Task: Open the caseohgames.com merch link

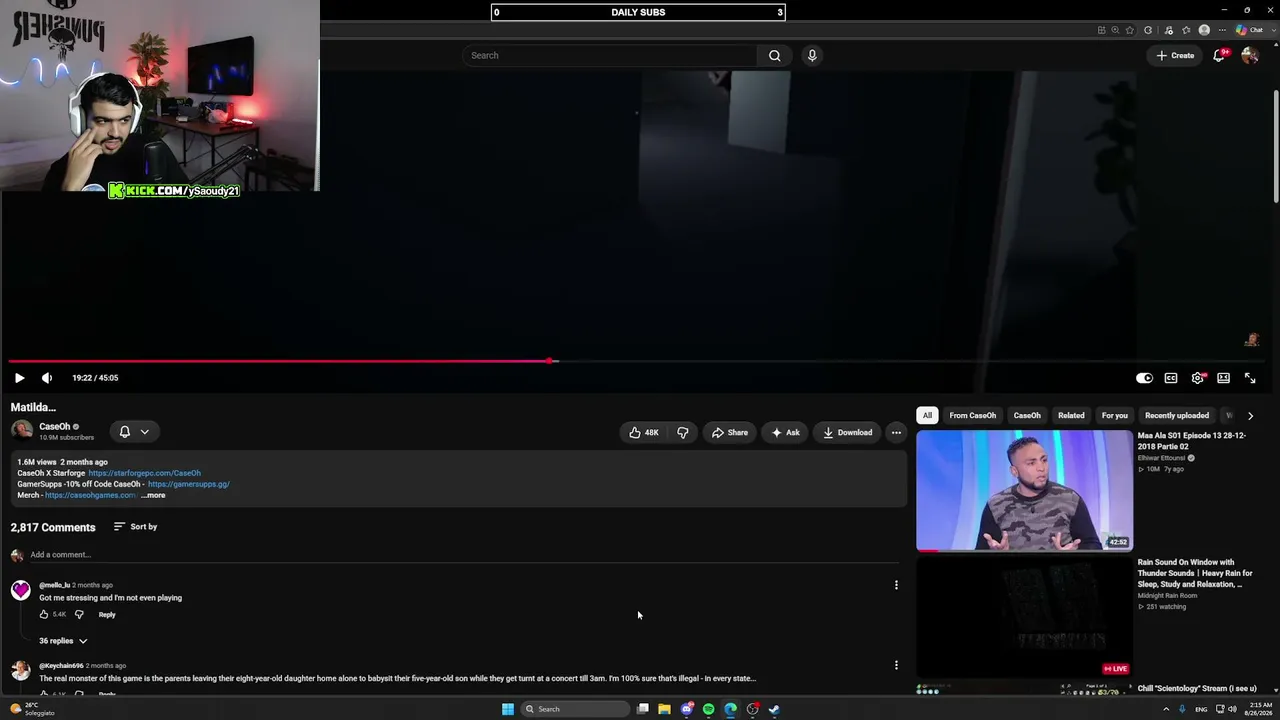Action: [x=90, y=495]
